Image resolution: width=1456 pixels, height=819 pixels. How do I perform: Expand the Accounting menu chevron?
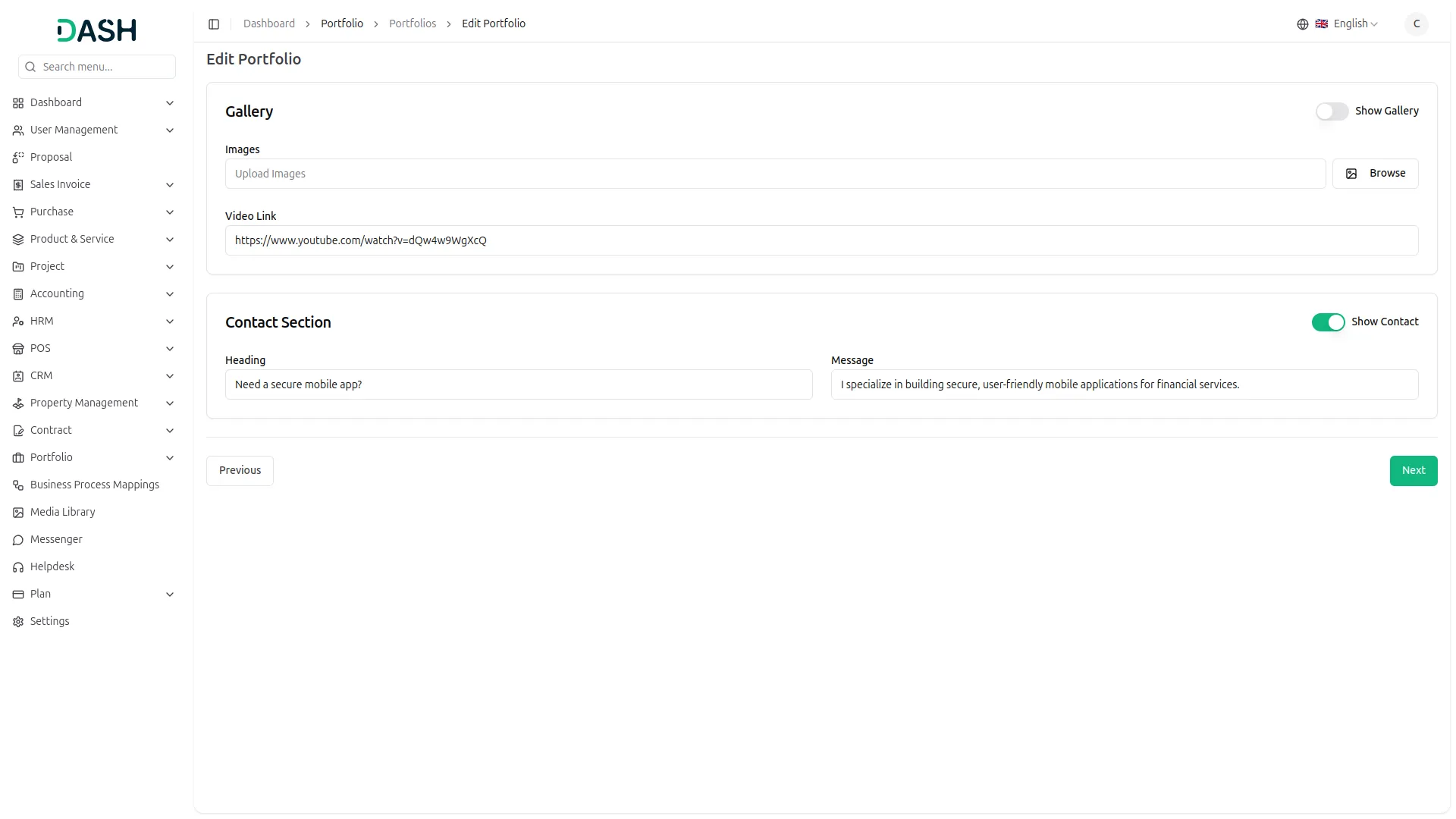coord(170,294)
